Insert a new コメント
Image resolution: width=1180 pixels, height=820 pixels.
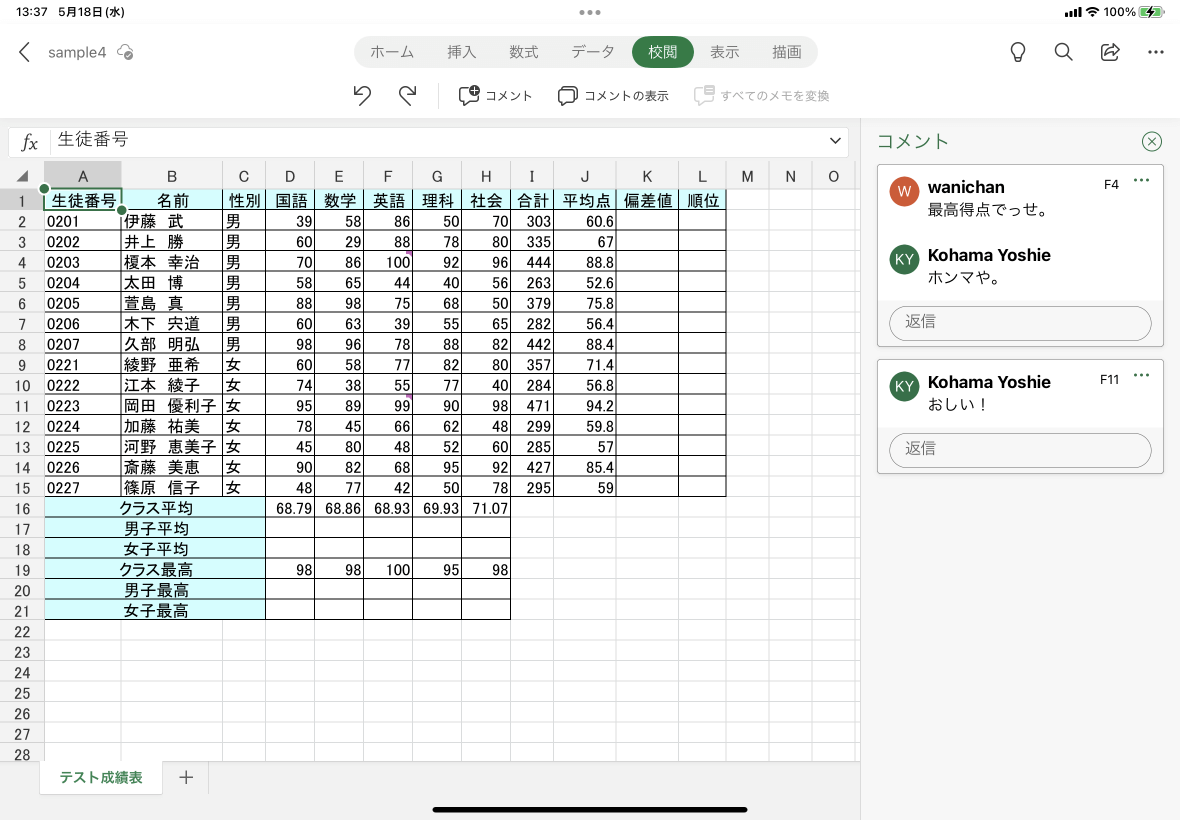point(495,95)
